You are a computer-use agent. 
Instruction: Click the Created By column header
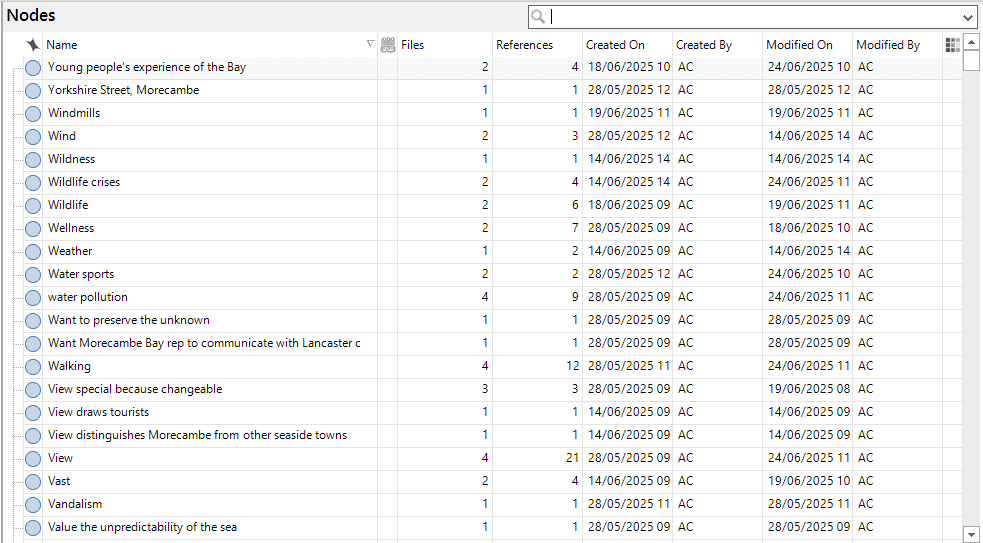(x=704, y=45)
